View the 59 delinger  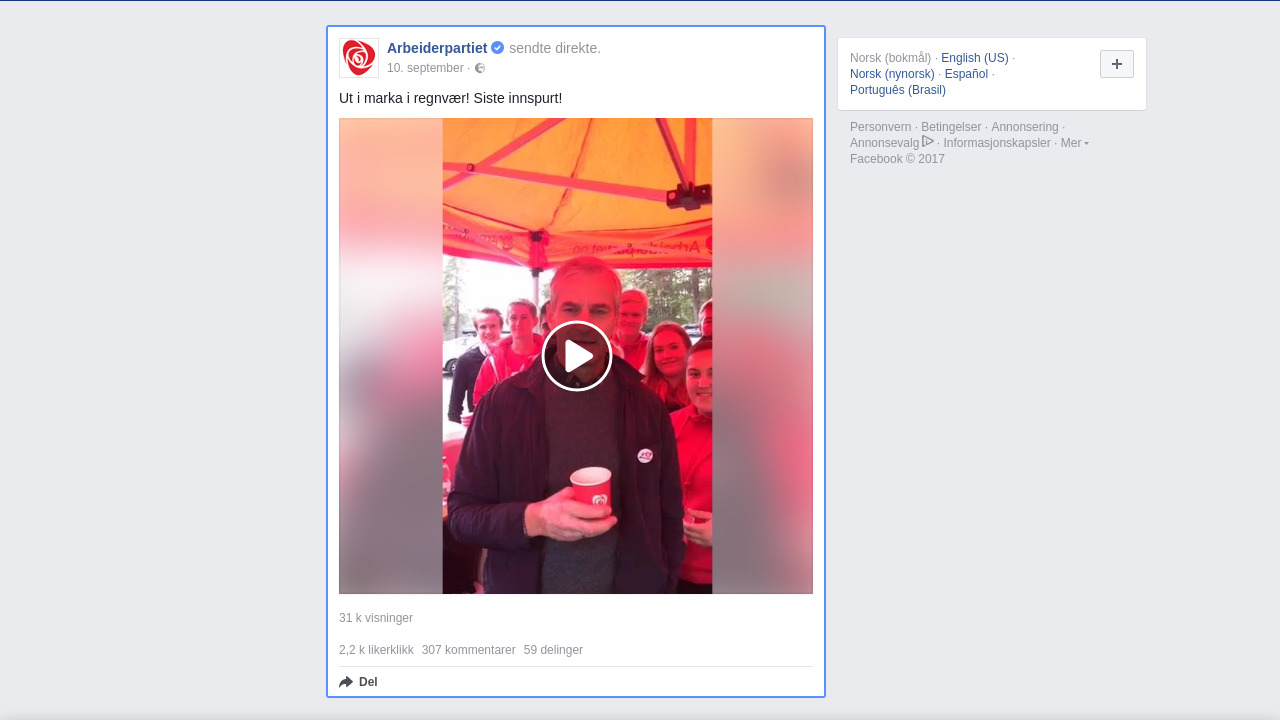pyautogui.click(x=553, y=650)
